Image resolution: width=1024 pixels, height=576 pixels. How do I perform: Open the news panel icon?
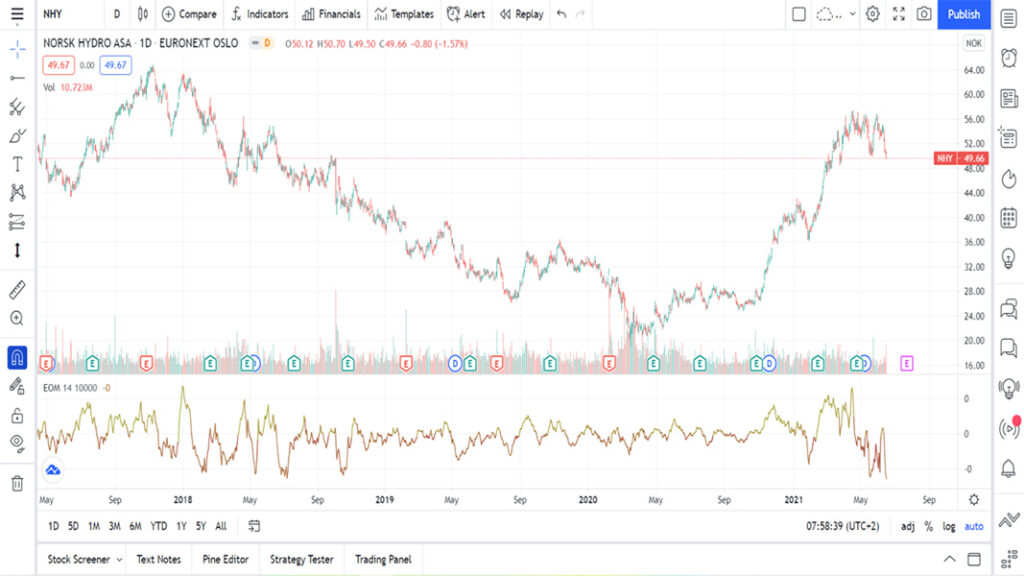[1008, 99]
